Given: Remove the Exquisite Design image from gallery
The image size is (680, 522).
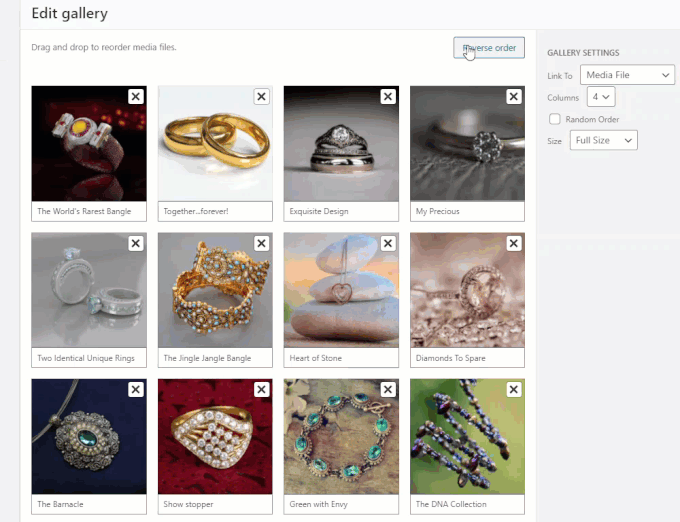Looking at the screenshot, I should coord(388,96).
